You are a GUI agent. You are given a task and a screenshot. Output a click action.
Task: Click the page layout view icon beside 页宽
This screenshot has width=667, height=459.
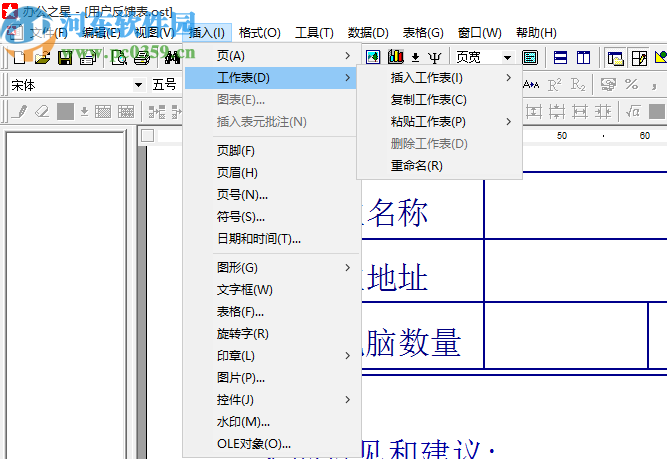point(530,57)
